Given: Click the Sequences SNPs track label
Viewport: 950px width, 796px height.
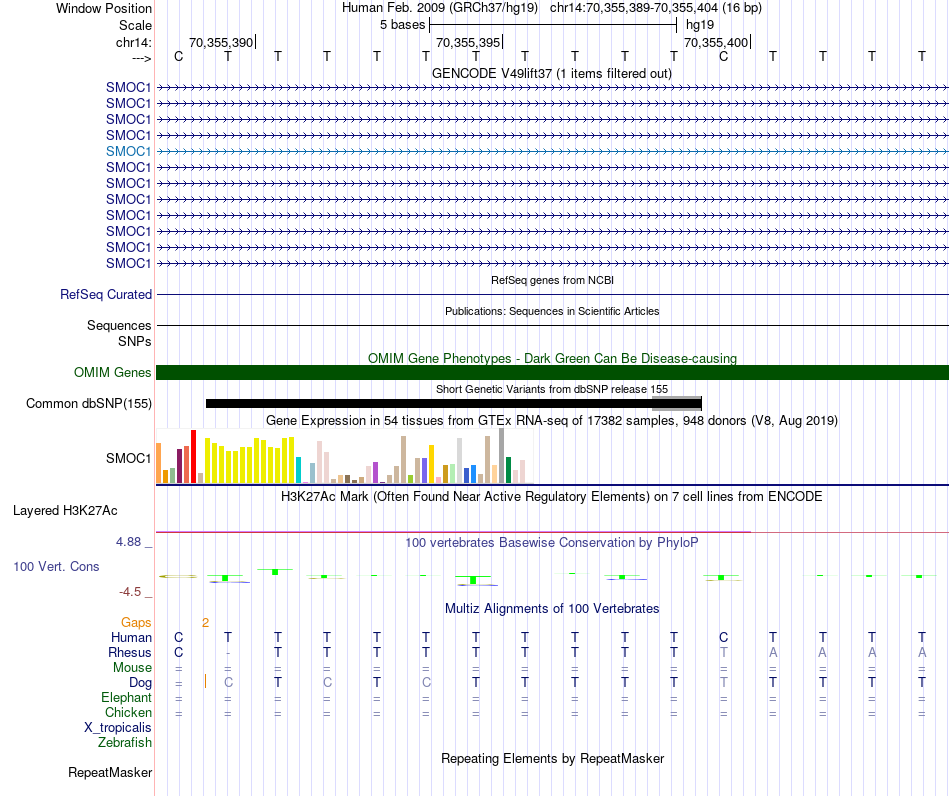Looking at the screenshot, I should (119, 333).
